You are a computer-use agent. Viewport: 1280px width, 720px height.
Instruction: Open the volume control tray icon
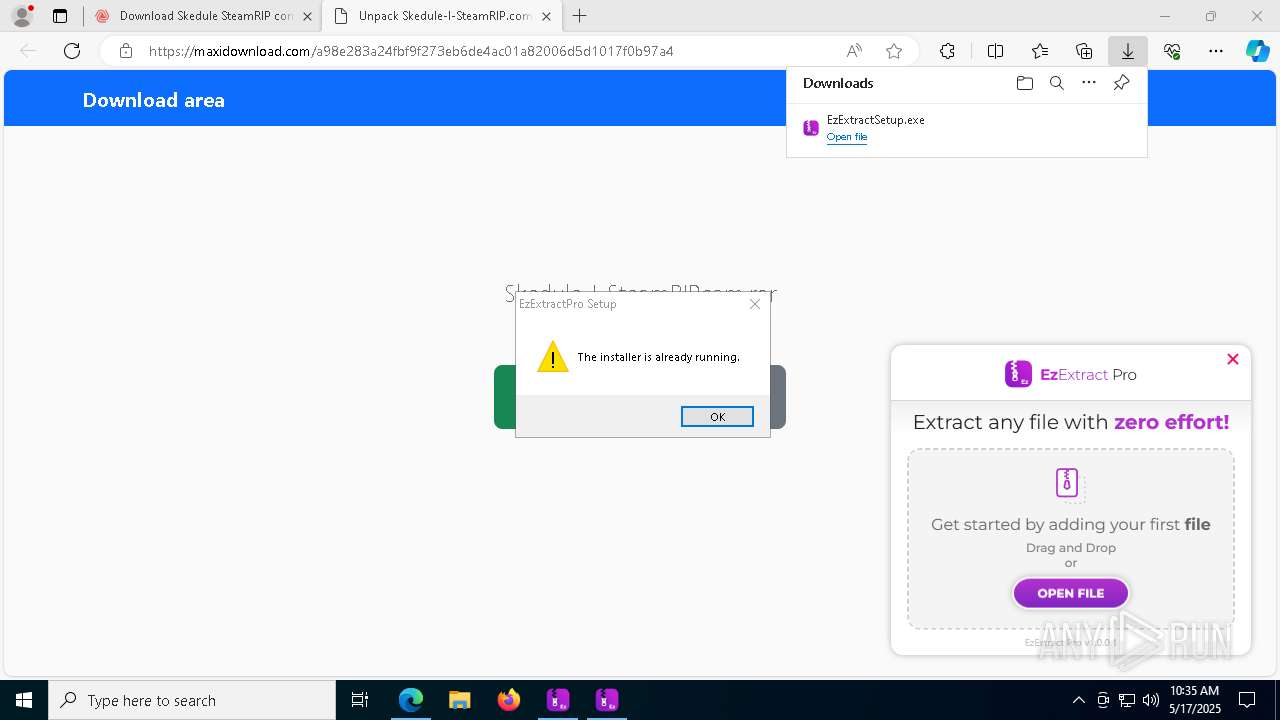pos(1151,700)
